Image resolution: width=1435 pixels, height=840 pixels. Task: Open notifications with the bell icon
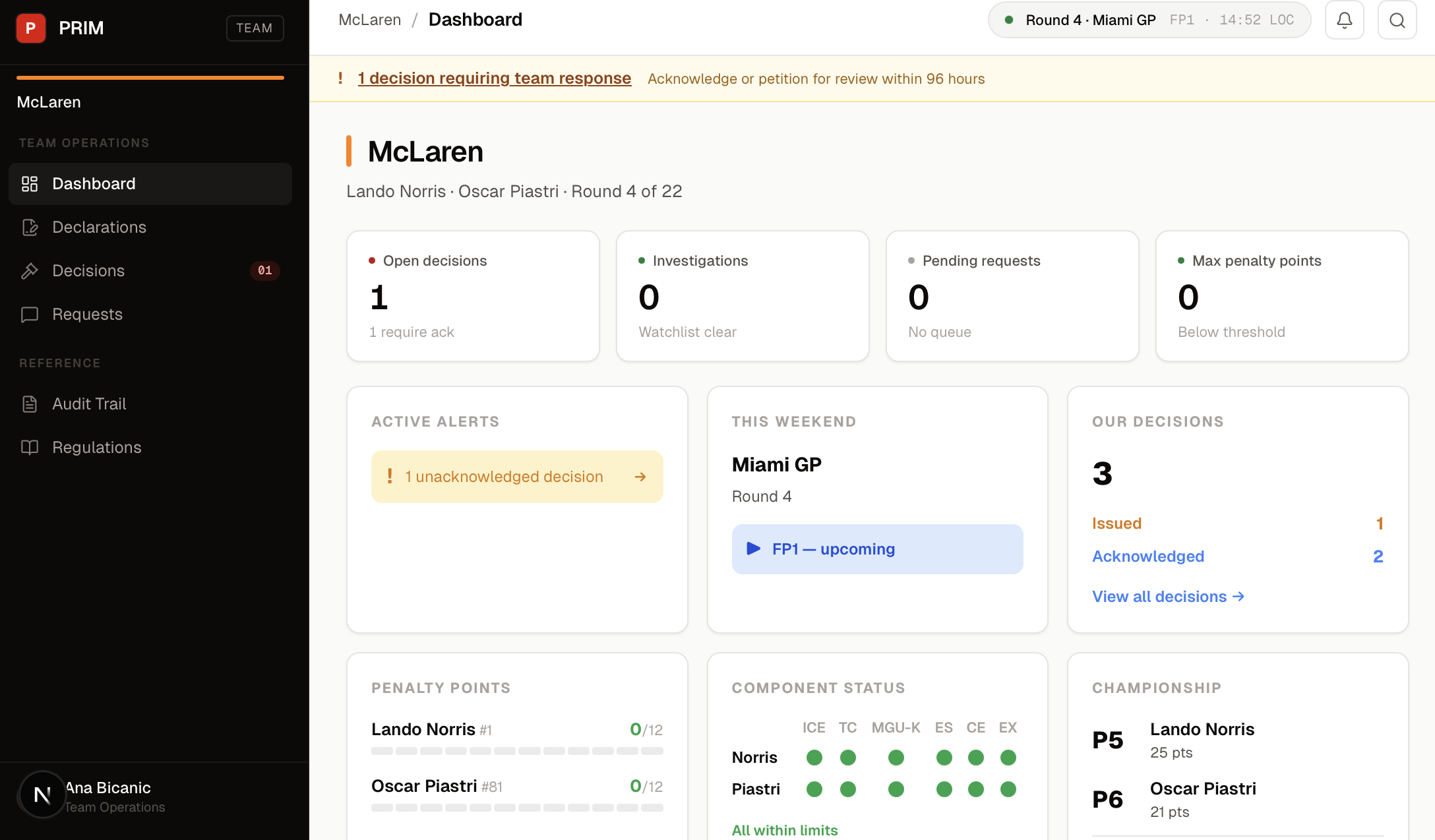coord(1345,20)
